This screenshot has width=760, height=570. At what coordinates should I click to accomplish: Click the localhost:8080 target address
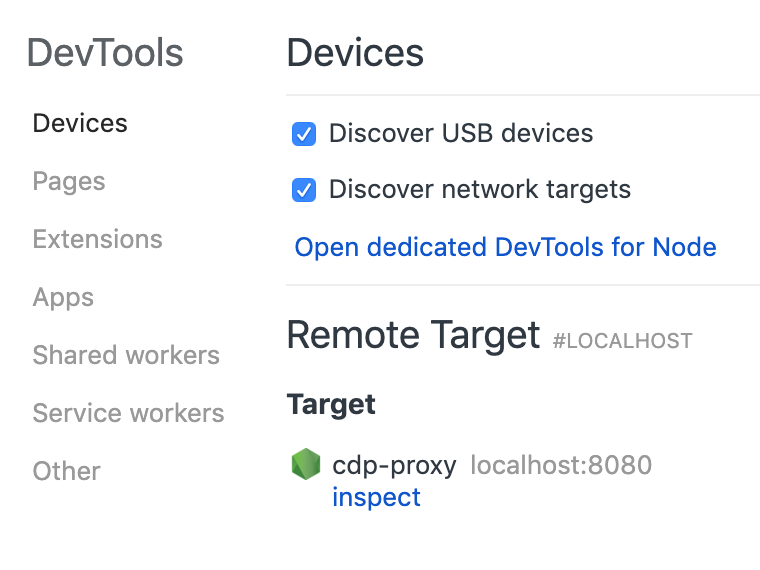tap(561, 465)
